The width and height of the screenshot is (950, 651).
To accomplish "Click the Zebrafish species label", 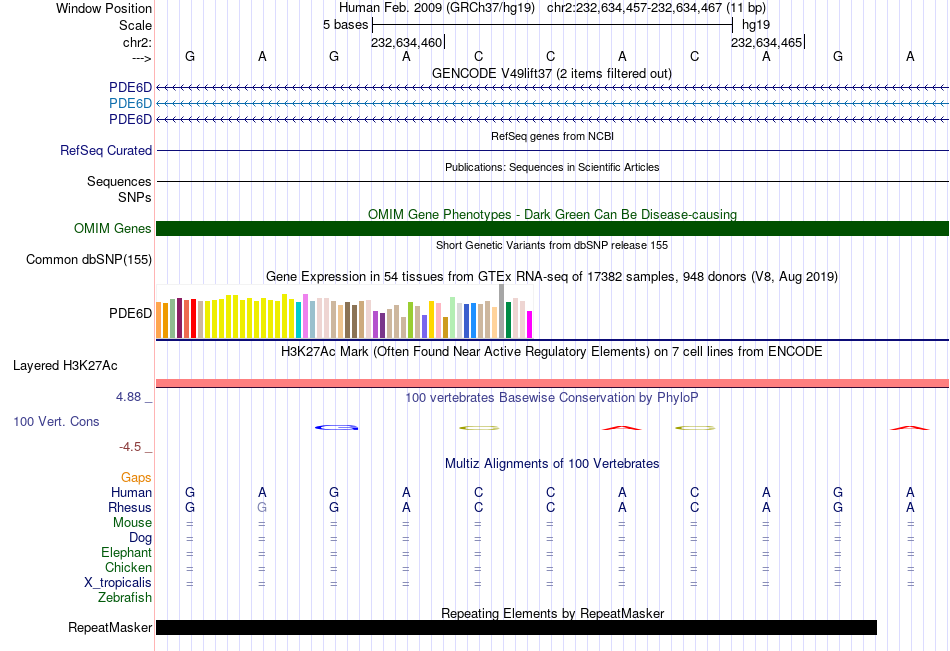I will [x=125, y=598].
